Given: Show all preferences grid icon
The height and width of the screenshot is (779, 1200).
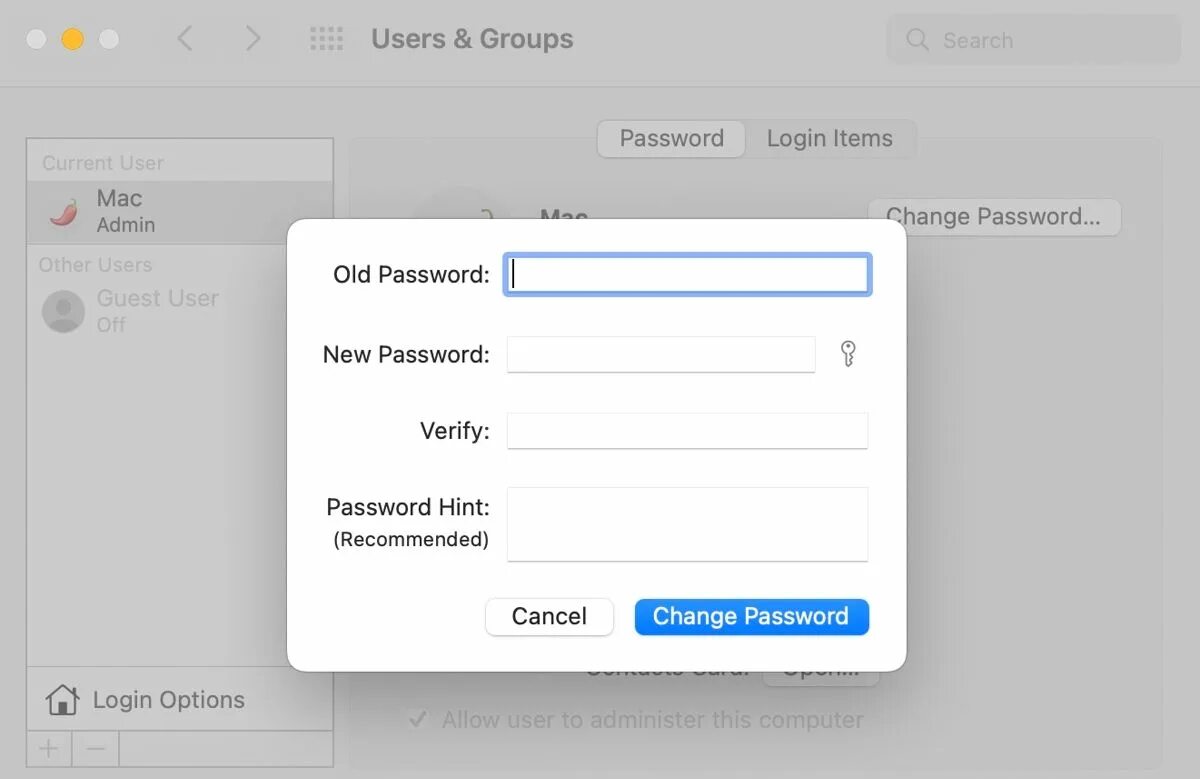Looking at the screenshot, I should [x=326, y=39].
